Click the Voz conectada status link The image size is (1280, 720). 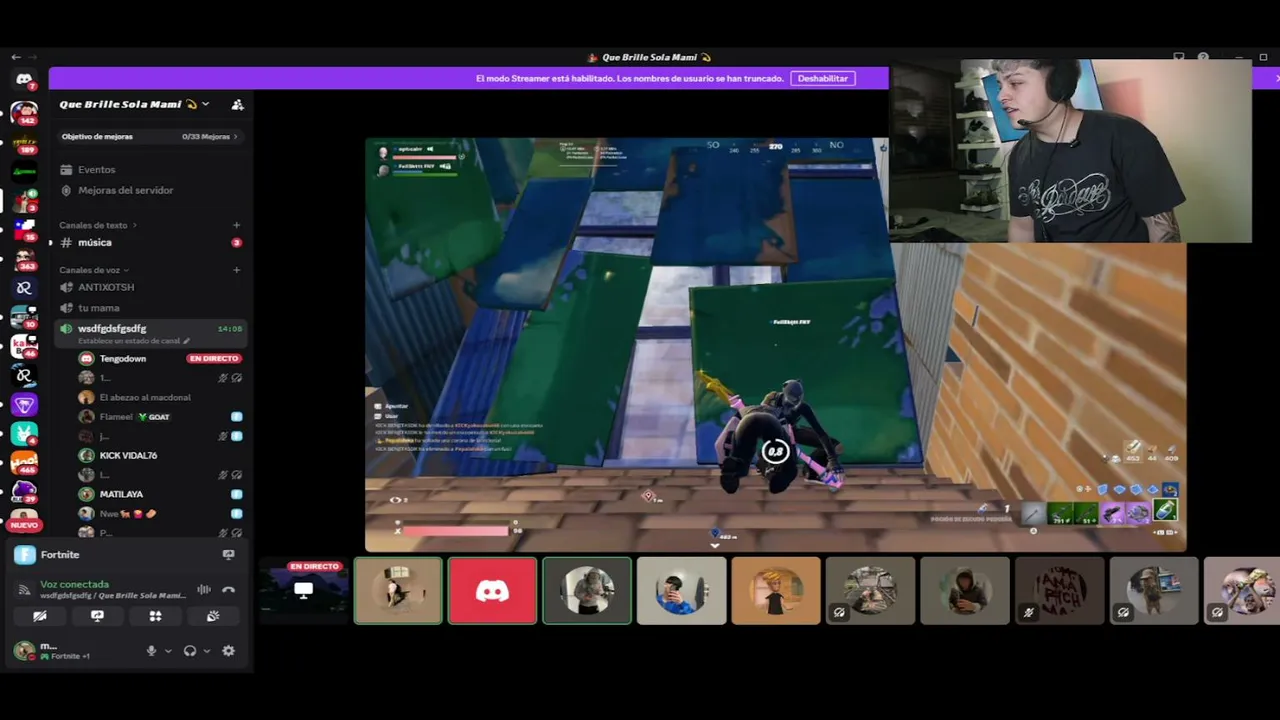point(75,584)
